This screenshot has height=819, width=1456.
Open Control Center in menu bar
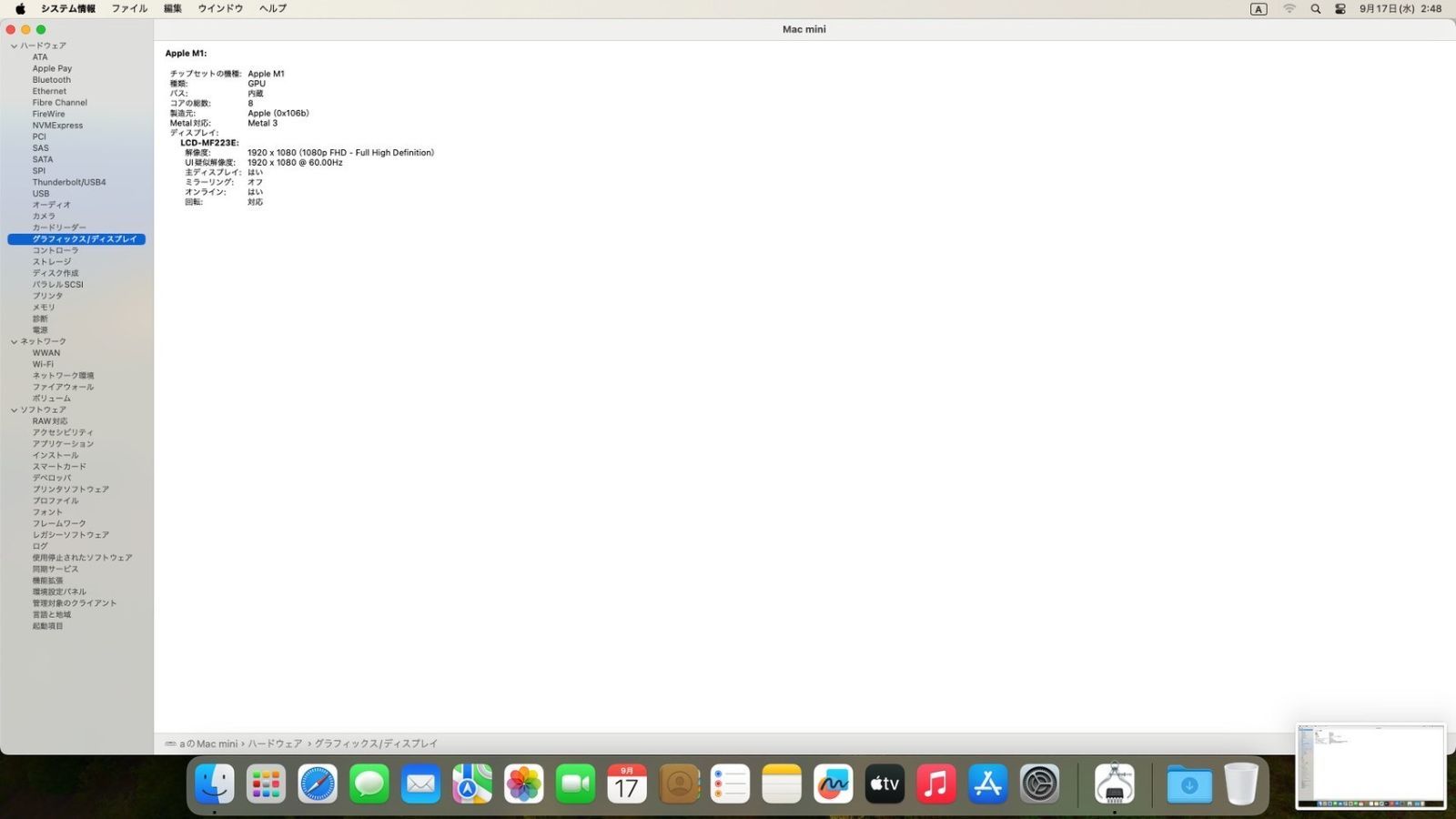(x=1340, y=9)
